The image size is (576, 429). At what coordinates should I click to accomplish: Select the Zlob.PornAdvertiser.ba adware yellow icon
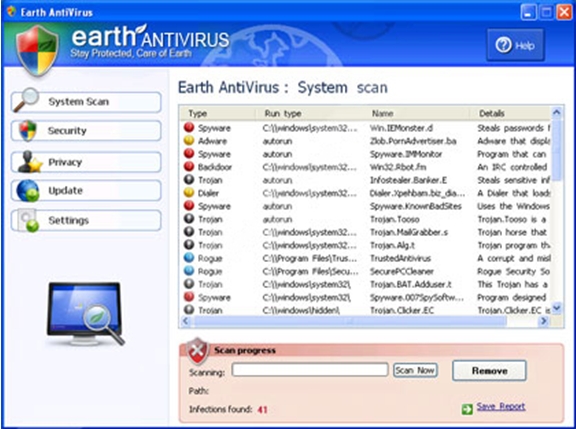(x=189, y=140)
